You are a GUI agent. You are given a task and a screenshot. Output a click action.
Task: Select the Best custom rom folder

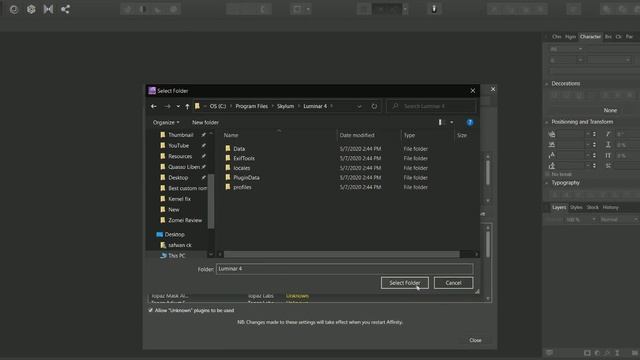[187, 188]
